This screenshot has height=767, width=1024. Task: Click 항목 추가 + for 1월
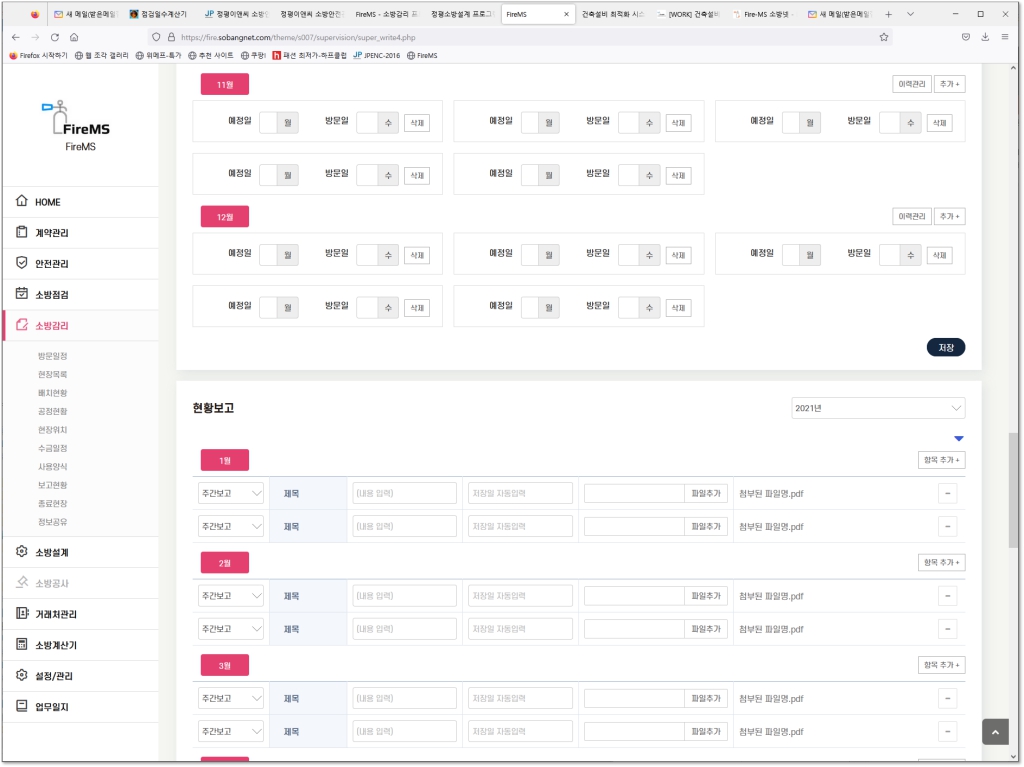tap(941, 460)
